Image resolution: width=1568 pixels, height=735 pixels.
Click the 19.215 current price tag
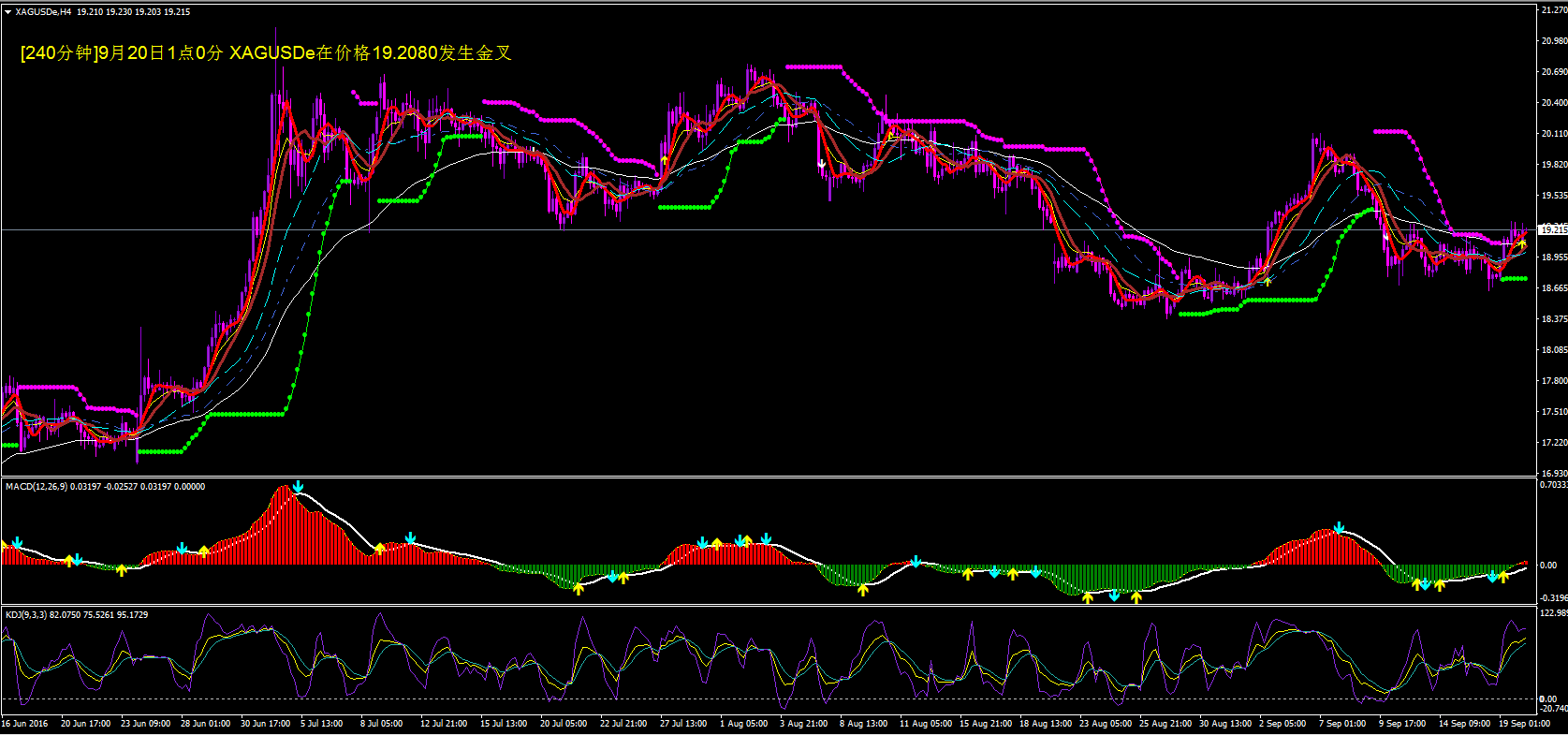coord(1552,229)
